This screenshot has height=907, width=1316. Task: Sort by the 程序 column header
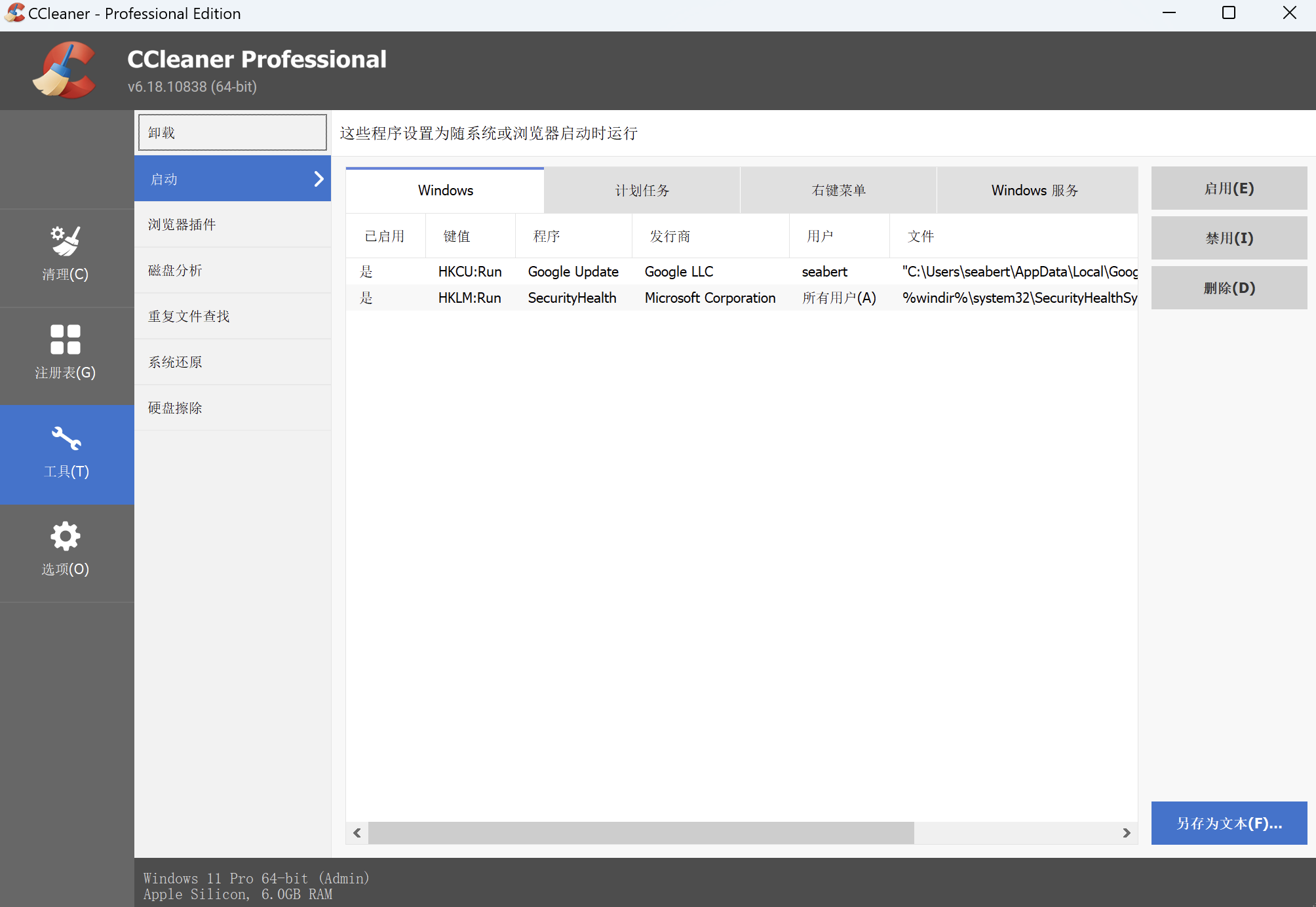point(573,236)
